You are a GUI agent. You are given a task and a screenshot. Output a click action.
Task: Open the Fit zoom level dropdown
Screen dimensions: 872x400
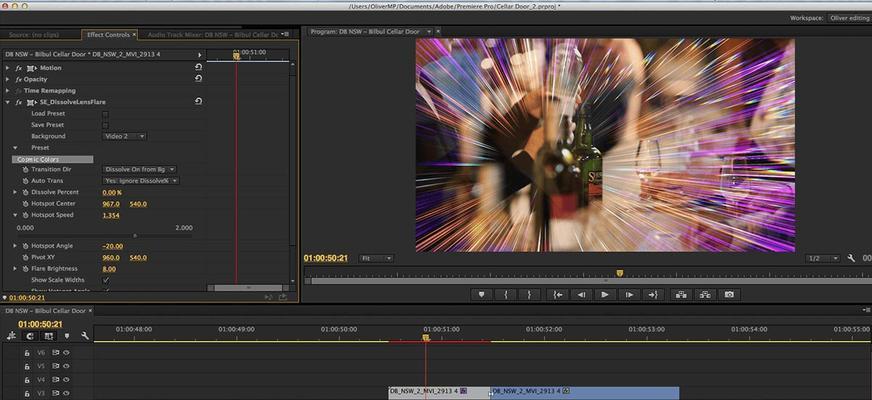[x=376, y=258]
